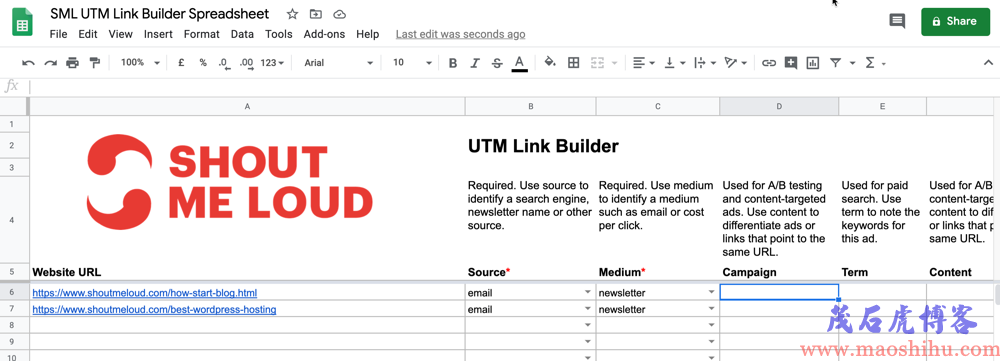This screenshot has width=1000, height=361.
Task: Click Last edit was seconds ago link
Action: coord(460,34)
